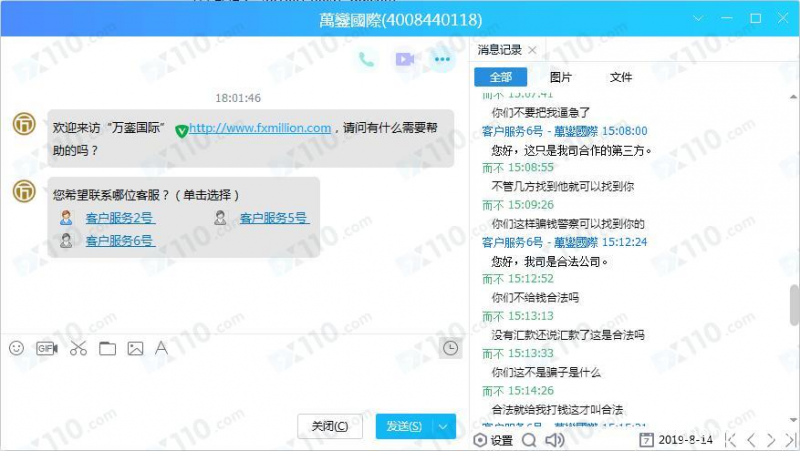Switch to the 全部 tab

[x=501, y=77]
